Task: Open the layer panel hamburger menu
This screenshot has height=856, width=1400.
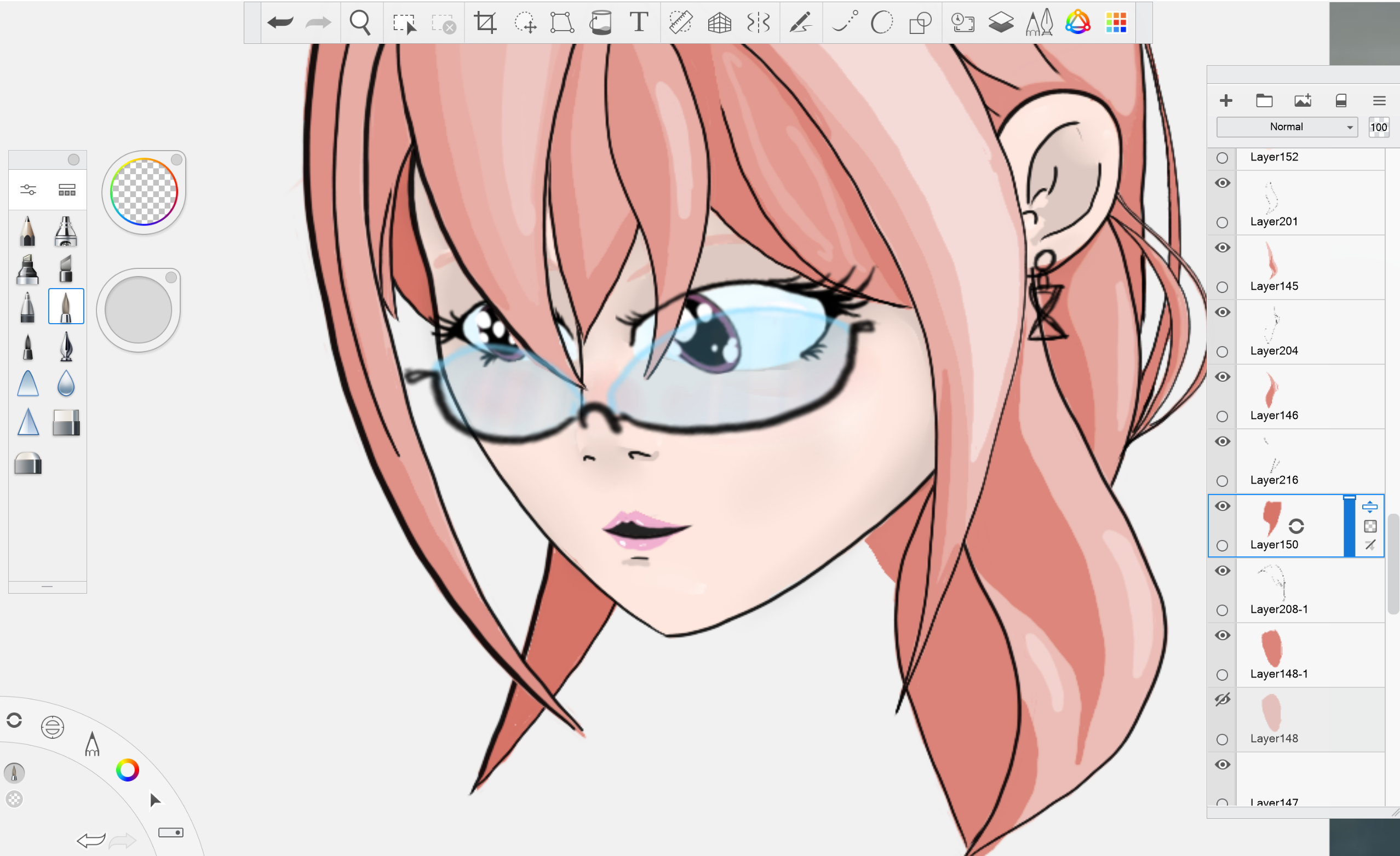Action: 1379,101
